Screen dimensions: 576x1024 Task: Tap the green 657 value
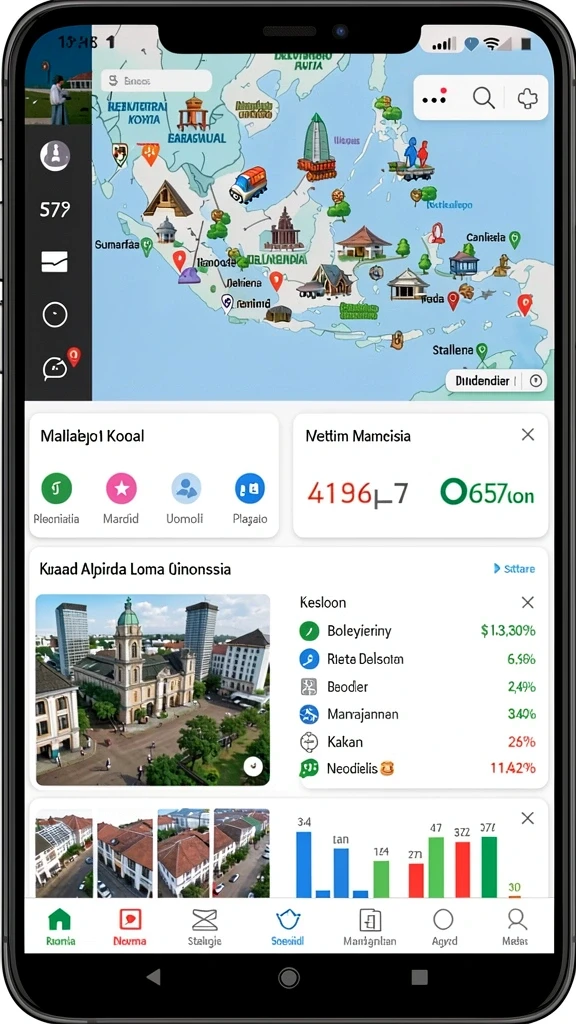487,494
